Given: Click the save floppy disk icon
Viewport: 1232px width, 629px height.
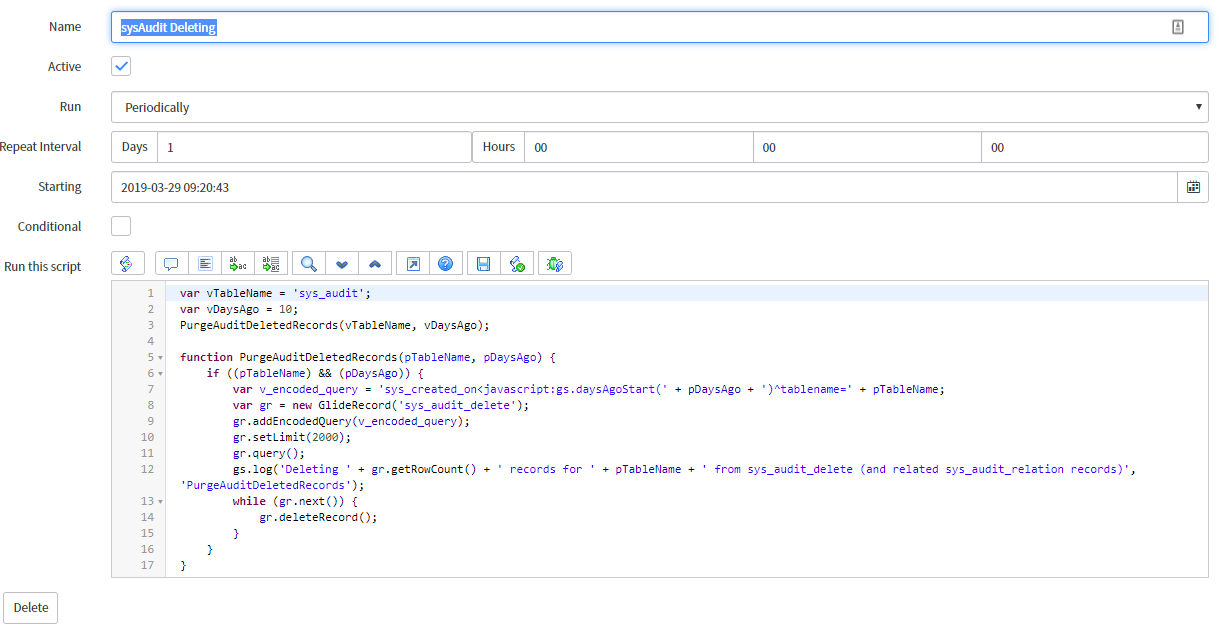Looking at the screenshot, I should 484,264.
